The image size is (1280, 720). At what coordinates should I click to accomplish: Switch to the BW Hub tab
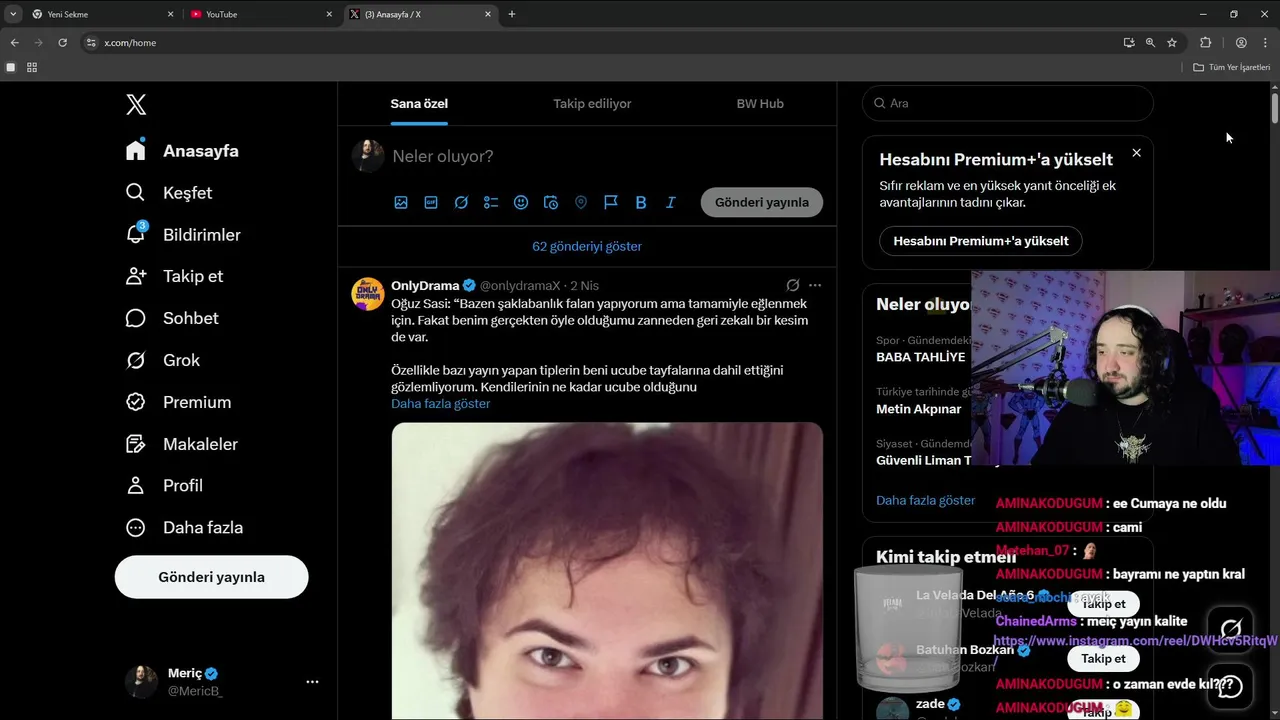click(x=760, y=103)
